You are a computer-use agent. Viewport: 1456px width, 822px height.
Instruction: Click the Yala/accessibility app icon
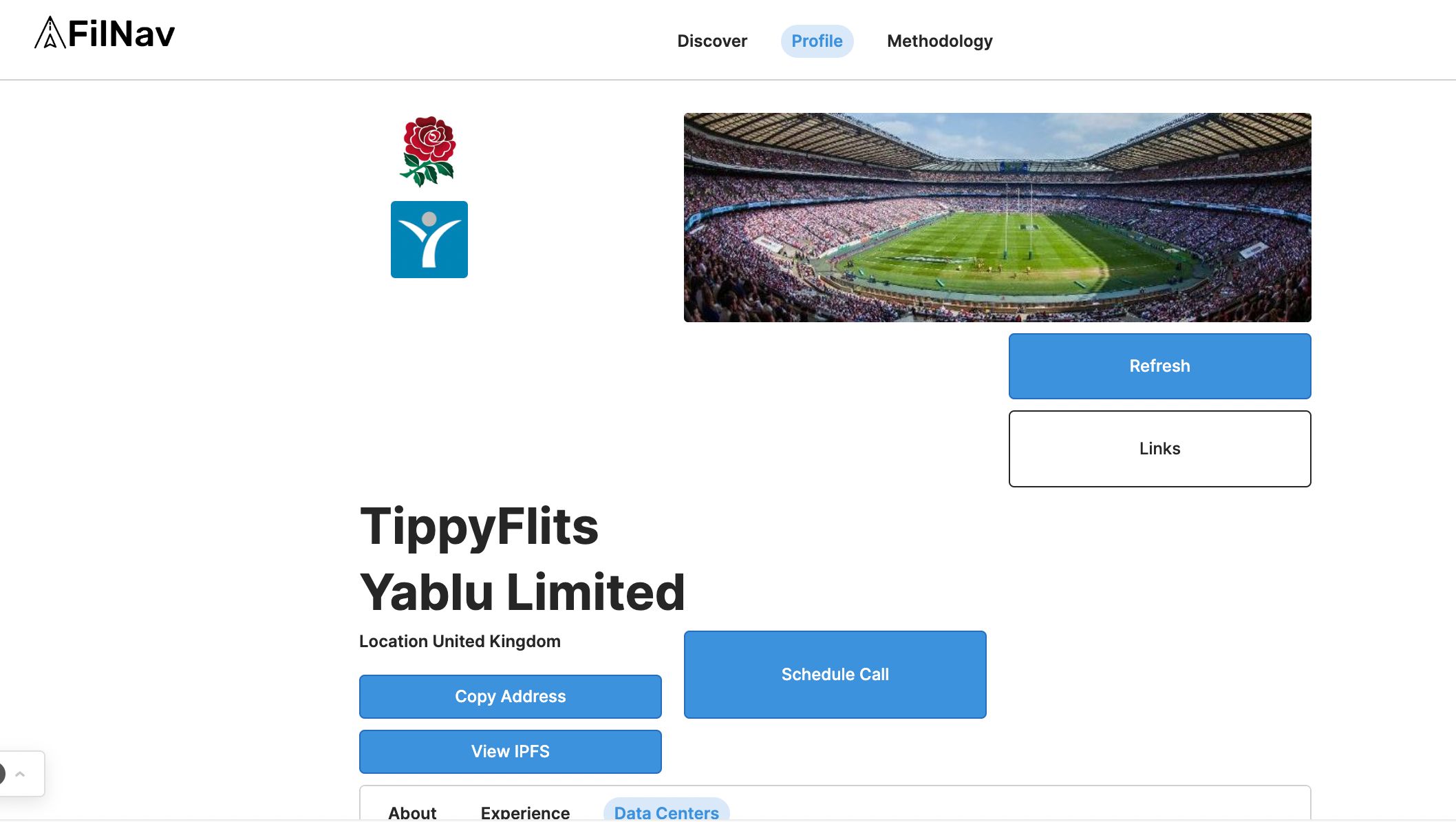(429, 239)
